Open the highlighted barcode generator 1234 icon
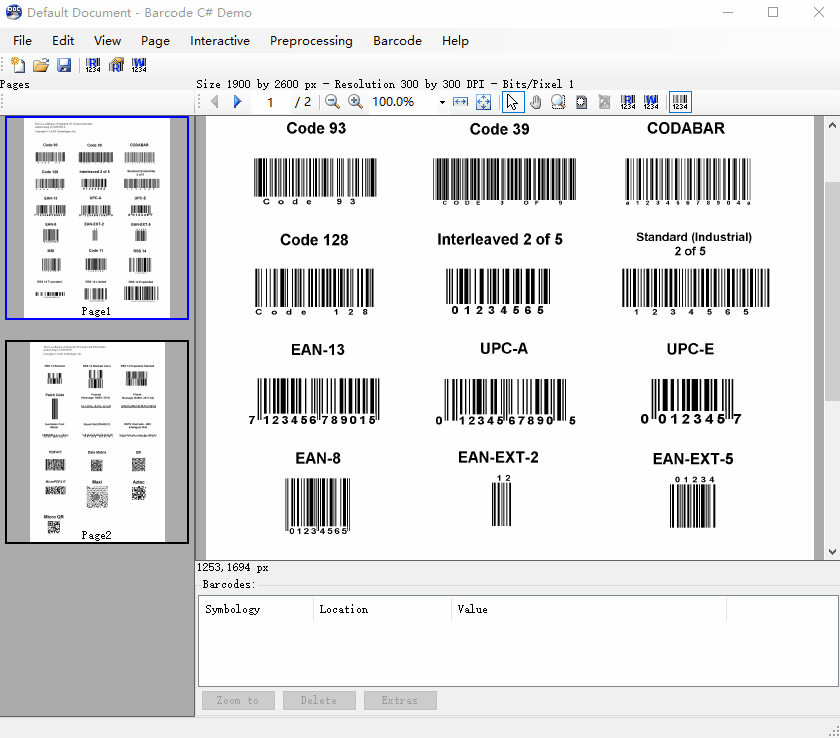 [678, 101]
